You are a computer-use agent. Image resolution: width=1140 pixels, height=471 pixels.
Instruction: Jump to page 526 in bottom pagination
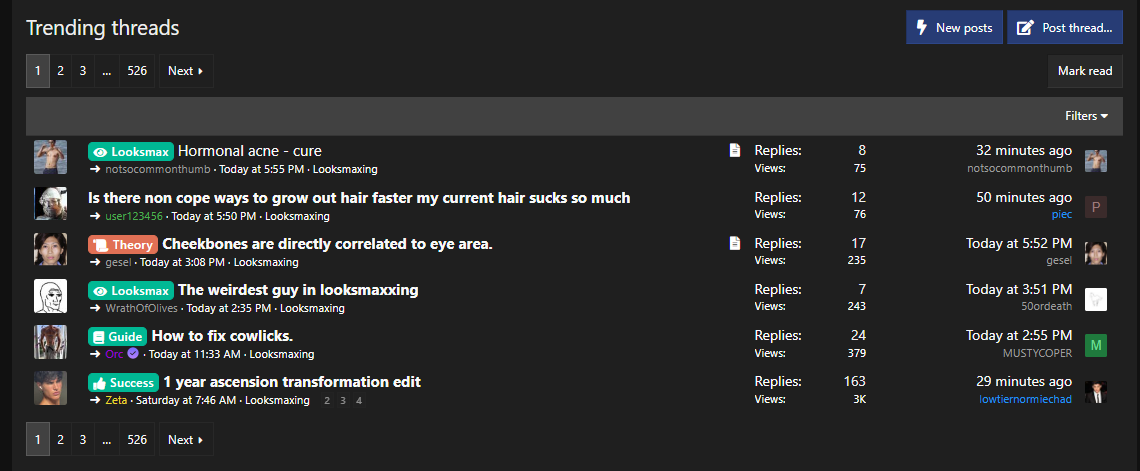click(137, 439)
